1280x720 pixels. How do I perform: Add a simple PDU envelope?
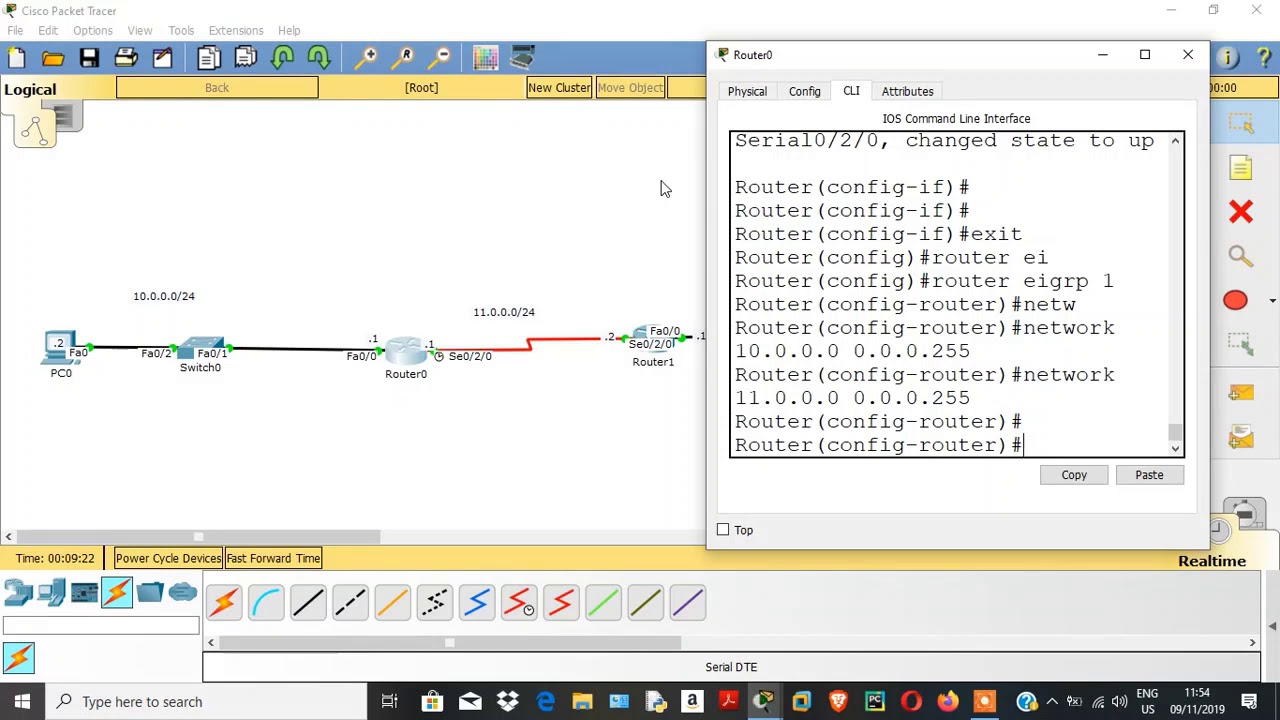point(1241,393)
